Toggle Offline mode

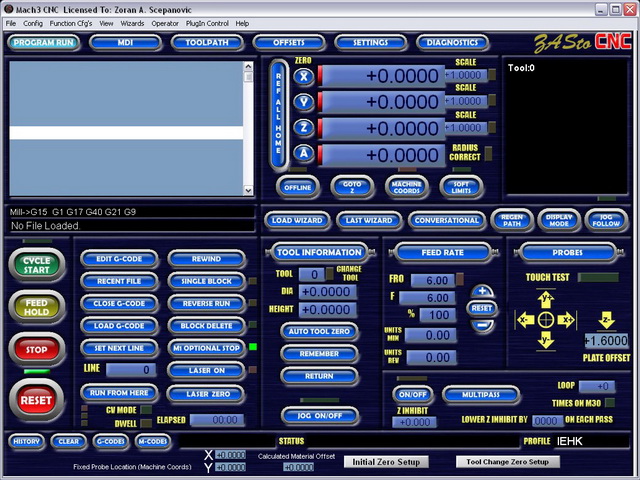click(298, 187)
